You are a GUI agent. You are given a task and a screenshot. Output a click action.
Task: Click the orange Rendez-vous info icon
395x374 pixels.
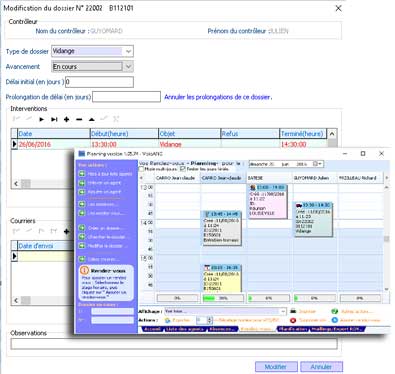(85, 271)
